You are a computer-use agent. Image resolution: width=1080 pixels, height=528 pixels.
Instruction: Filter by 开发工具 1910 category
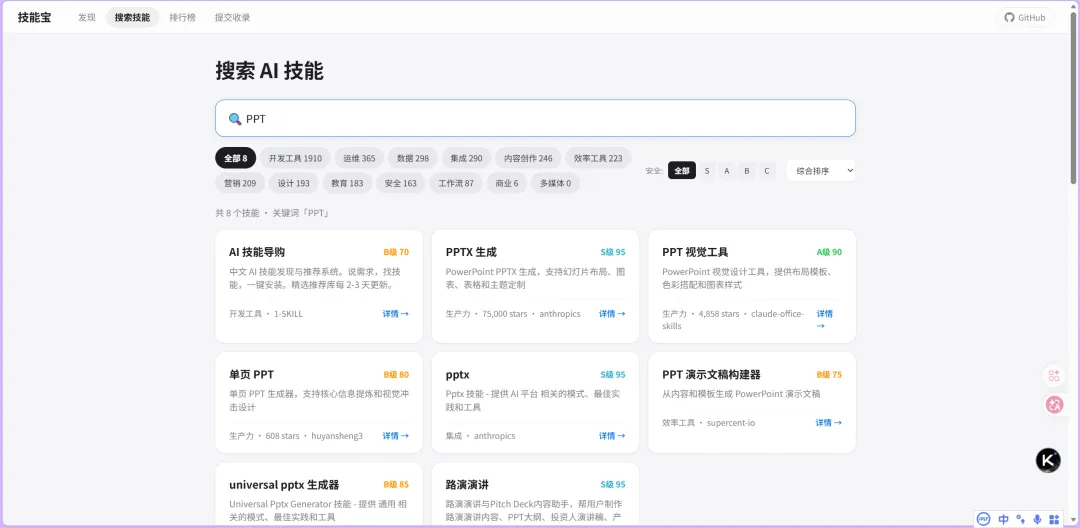coord(295,158)
